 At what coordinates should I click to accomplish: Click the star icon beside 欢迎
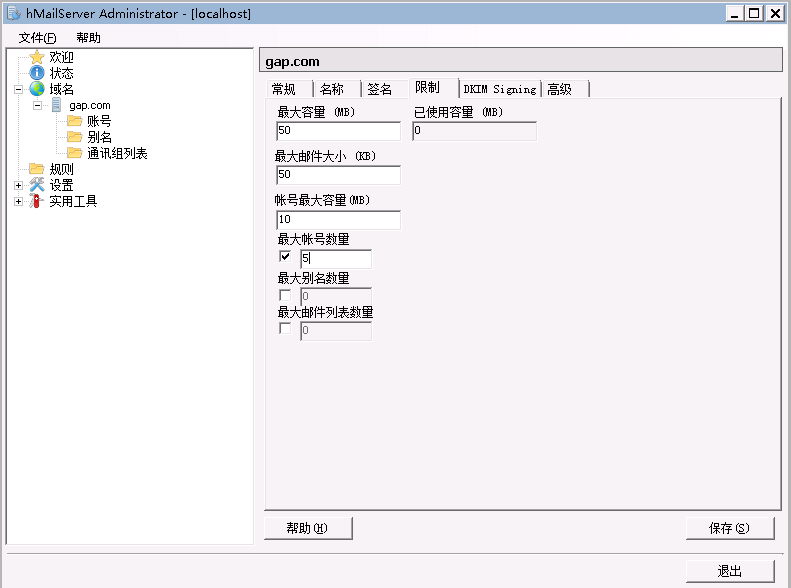tap(37, 57)
